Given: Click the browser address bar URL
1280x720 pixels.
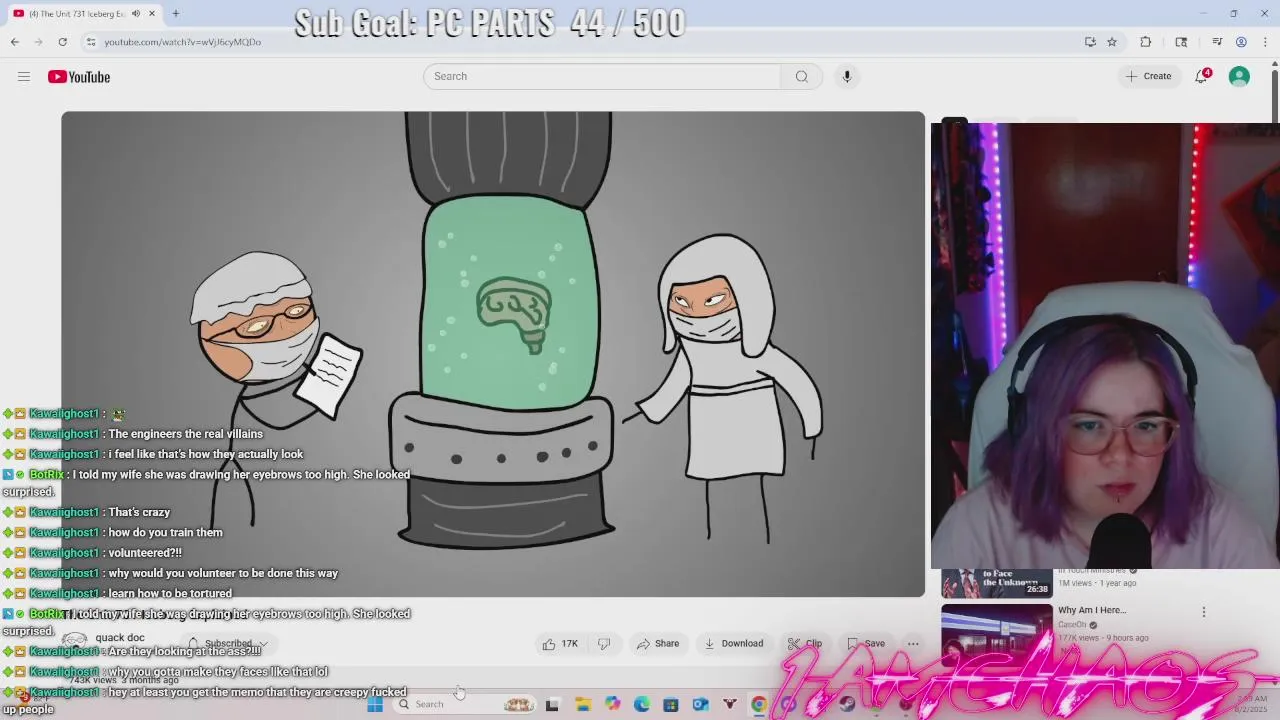Looking at the screenshot, I should point(183,42).
